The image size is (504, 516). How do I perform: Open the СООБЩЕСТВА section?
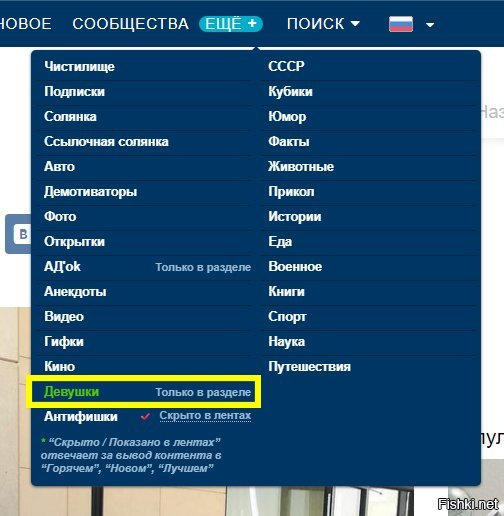[131, 24]
